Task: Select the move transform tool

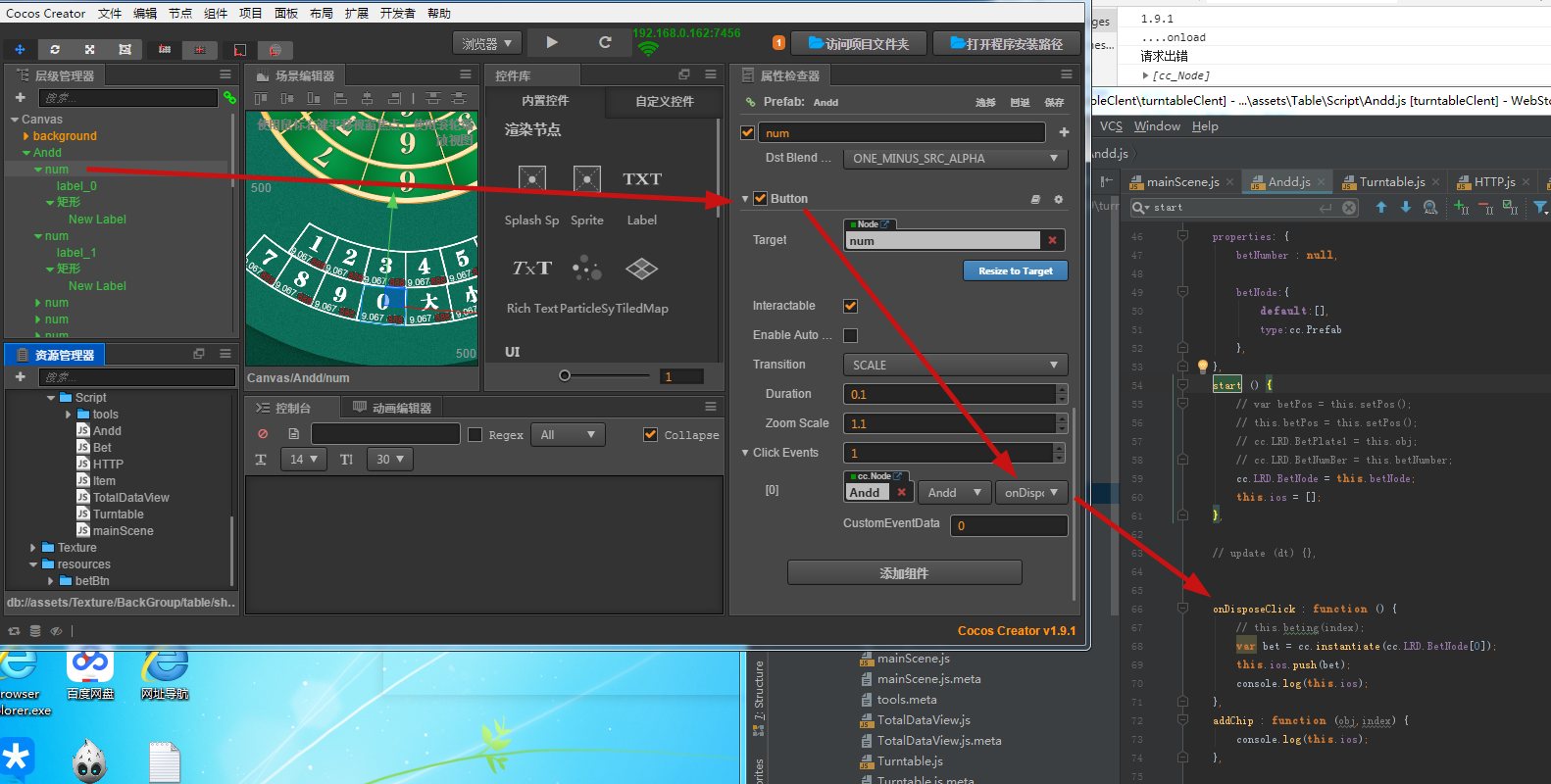Action: point(20,49)
